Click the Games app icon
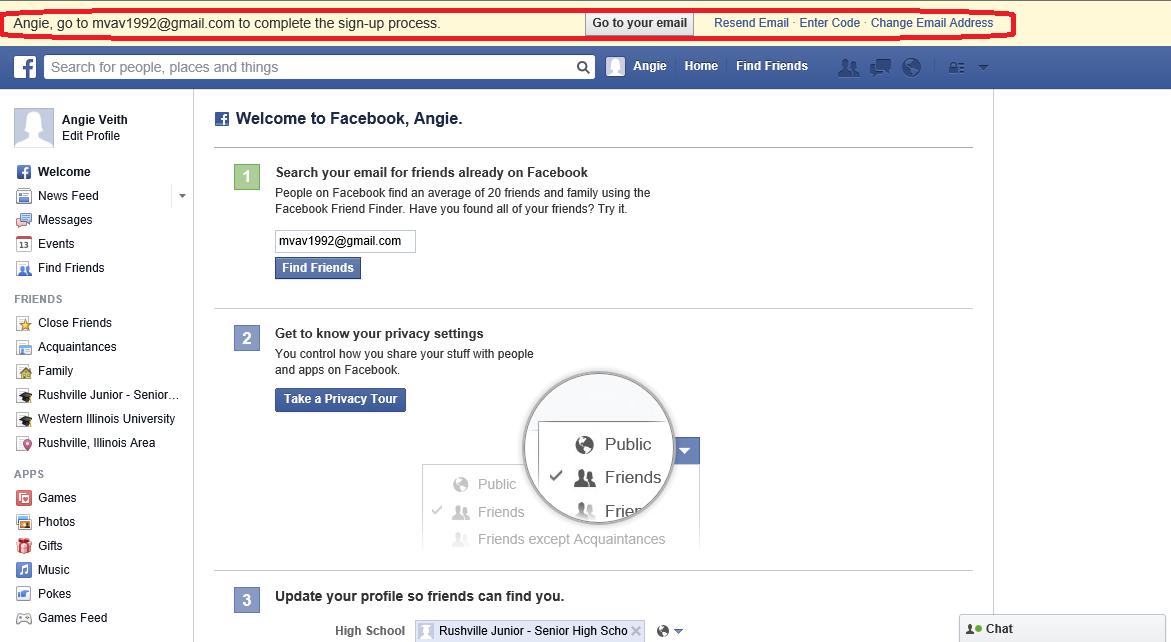The image size is (1171, 642). [24, 498]
